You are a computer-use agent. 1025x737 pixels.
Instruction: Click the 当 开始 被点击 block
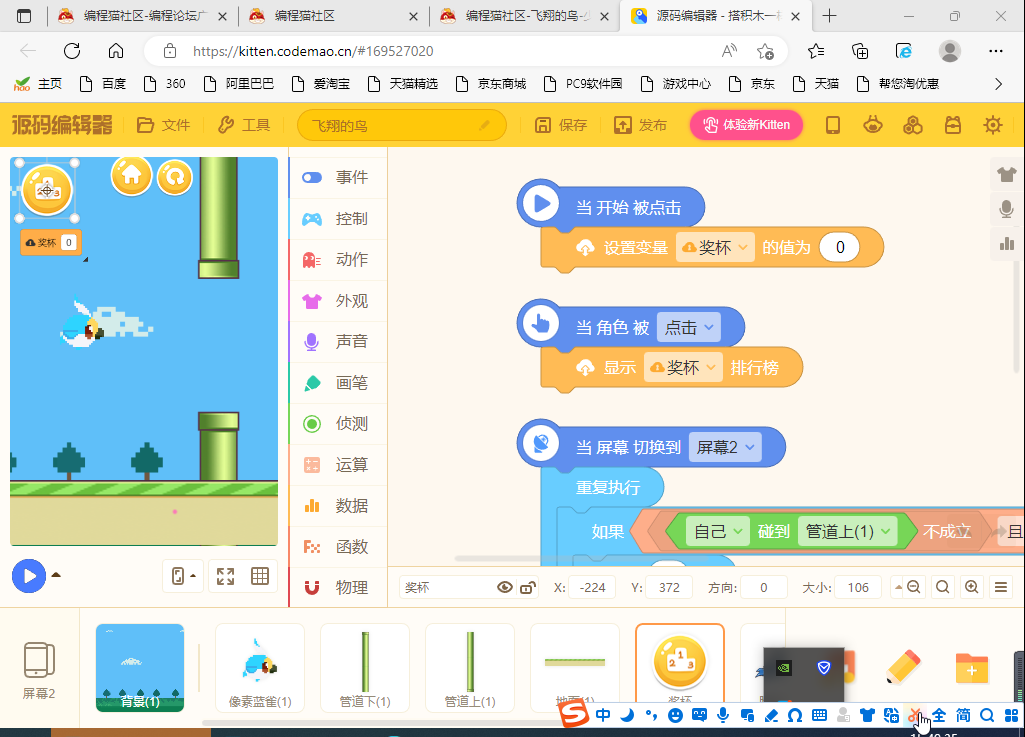611,207
